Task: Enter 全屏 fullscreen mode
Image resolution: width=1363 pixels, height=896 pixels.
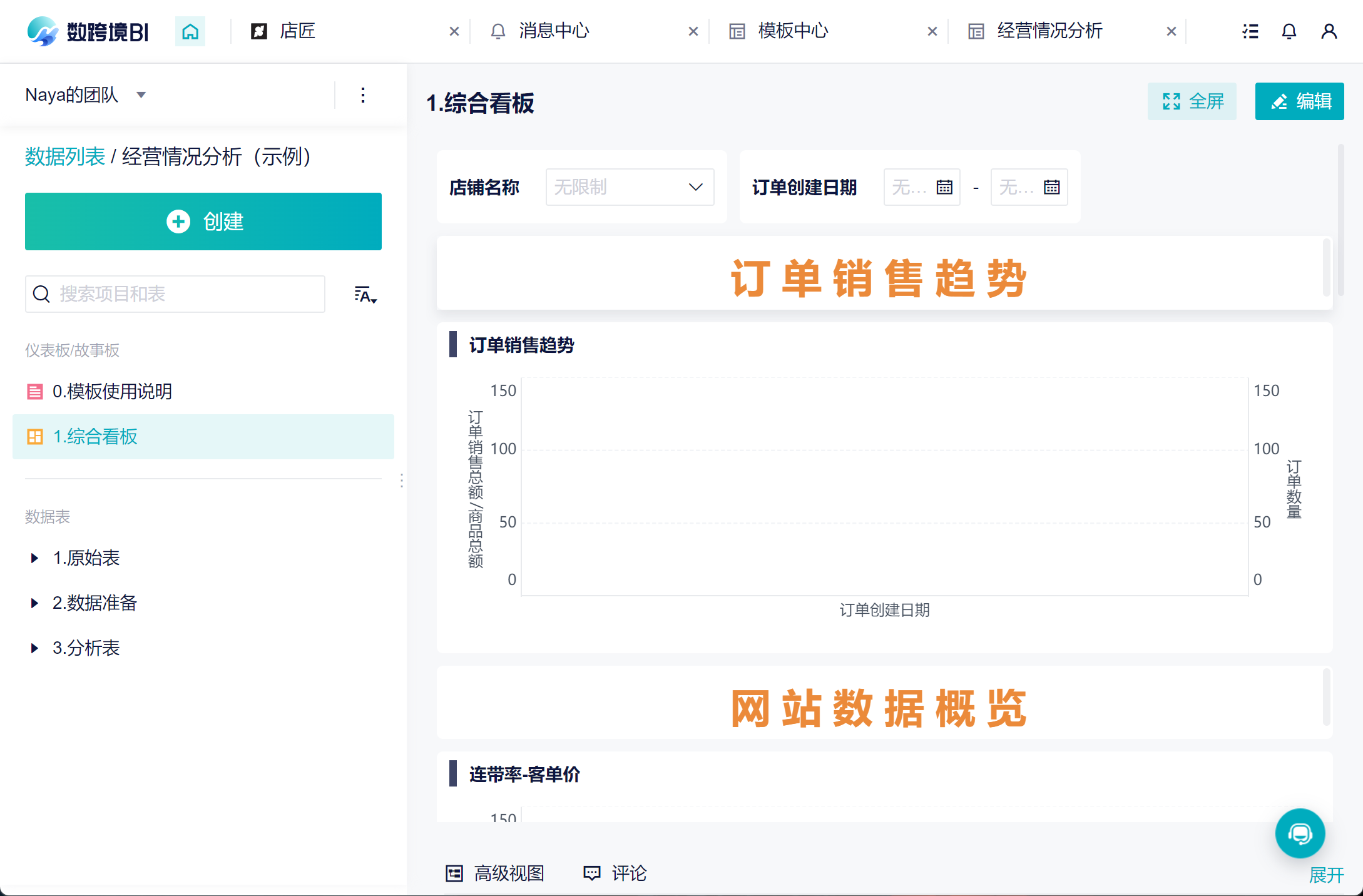Action: coord(1192,101)
